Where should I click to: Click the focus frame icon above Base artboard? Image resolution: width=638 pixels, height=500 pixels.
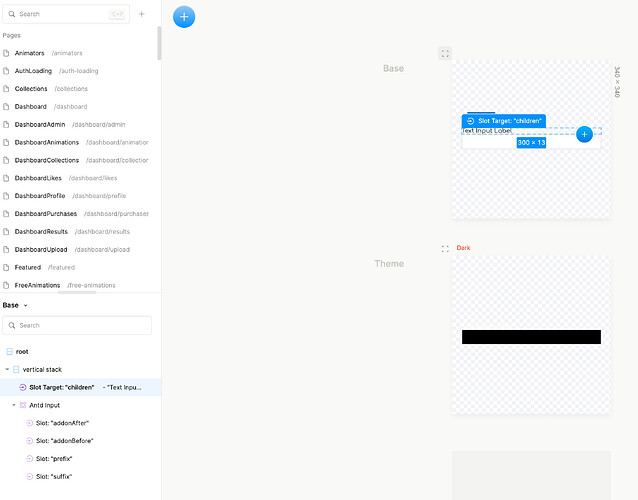click(x=445, y=53)
